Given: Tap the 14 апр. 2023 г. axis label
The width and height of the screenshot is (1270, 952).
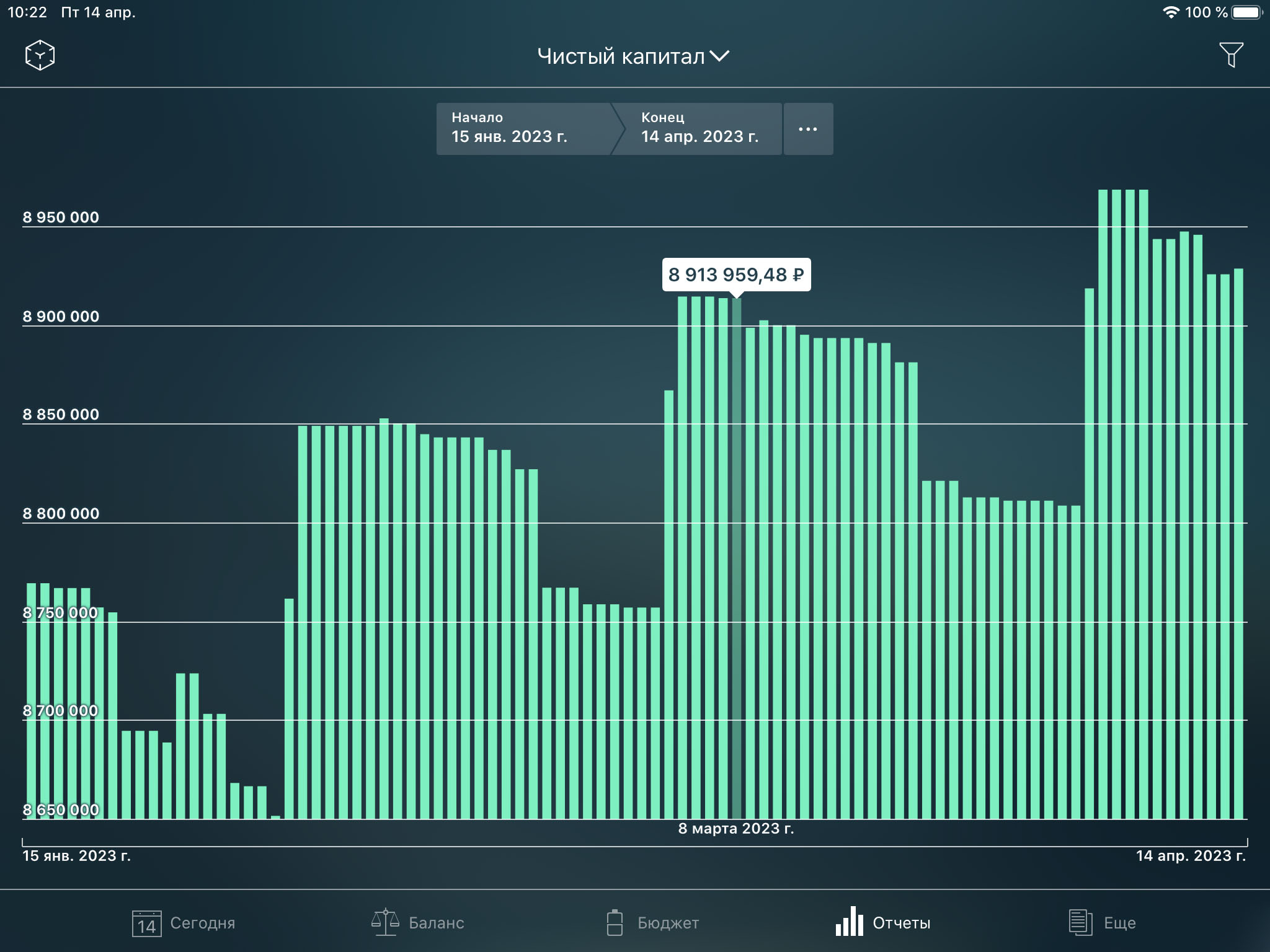Looking at the screenshot, I should pyautogui.click(x=1191, y=856).
